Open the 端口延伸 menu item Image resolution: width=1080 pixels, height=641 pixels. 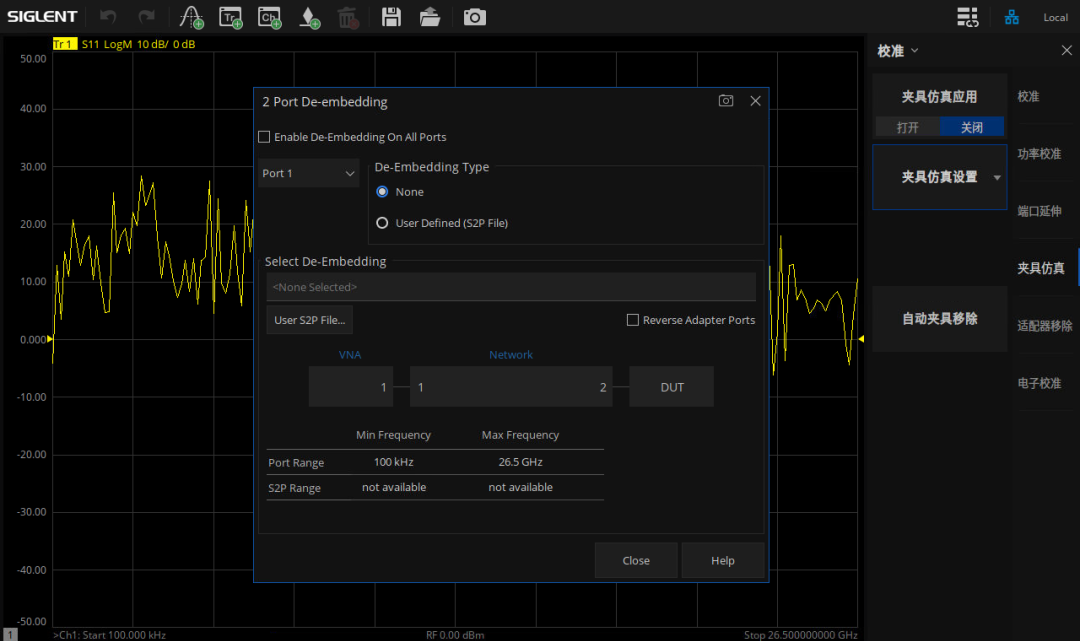pyautogui.click(x=1038, y=211)
